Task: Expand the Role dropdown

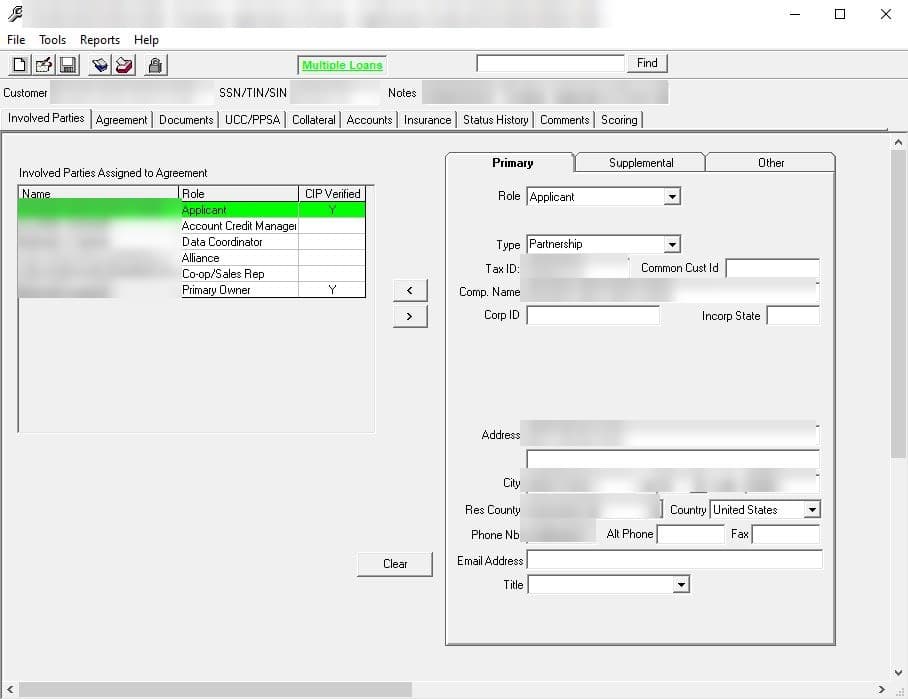Action: pos(672,197)
